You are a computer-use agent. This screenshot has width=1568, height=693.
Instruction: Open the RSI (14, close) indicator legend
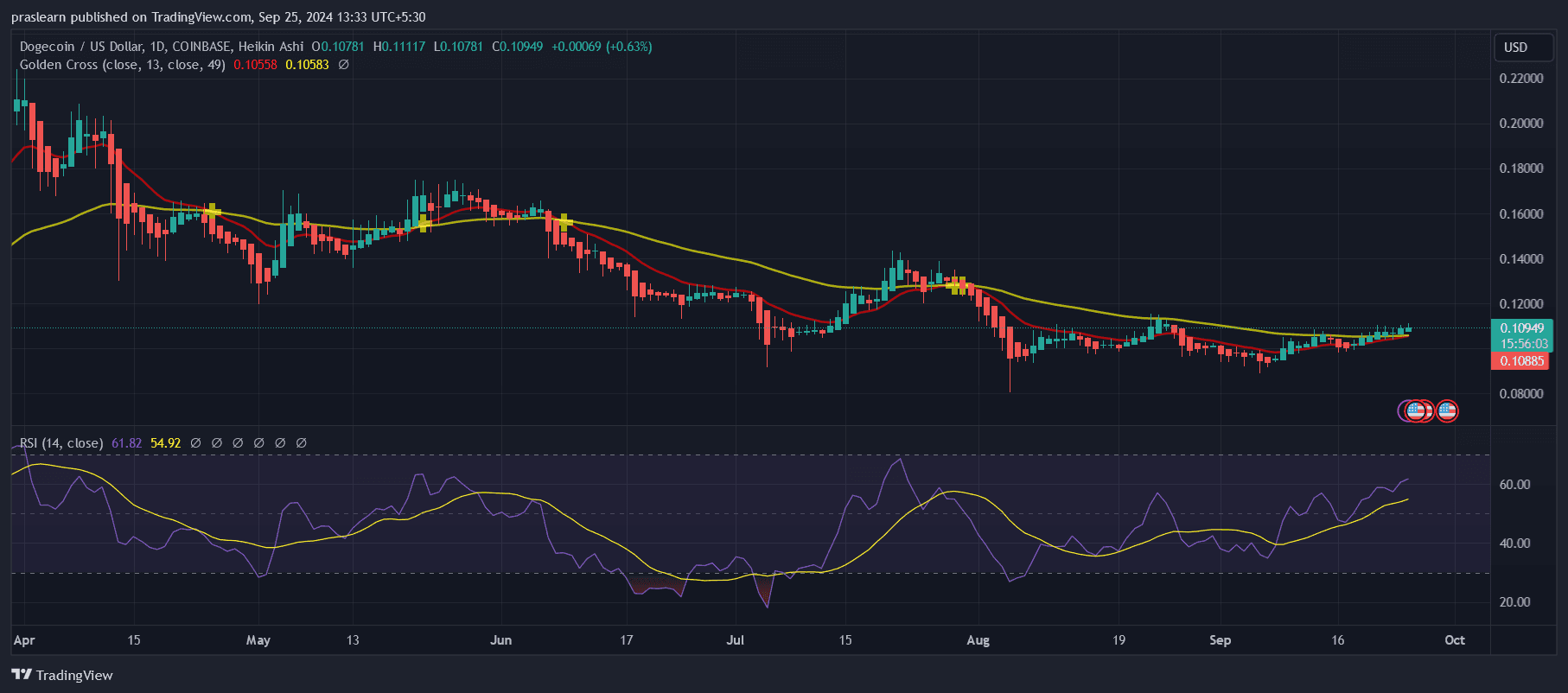(x=61, y=443)
